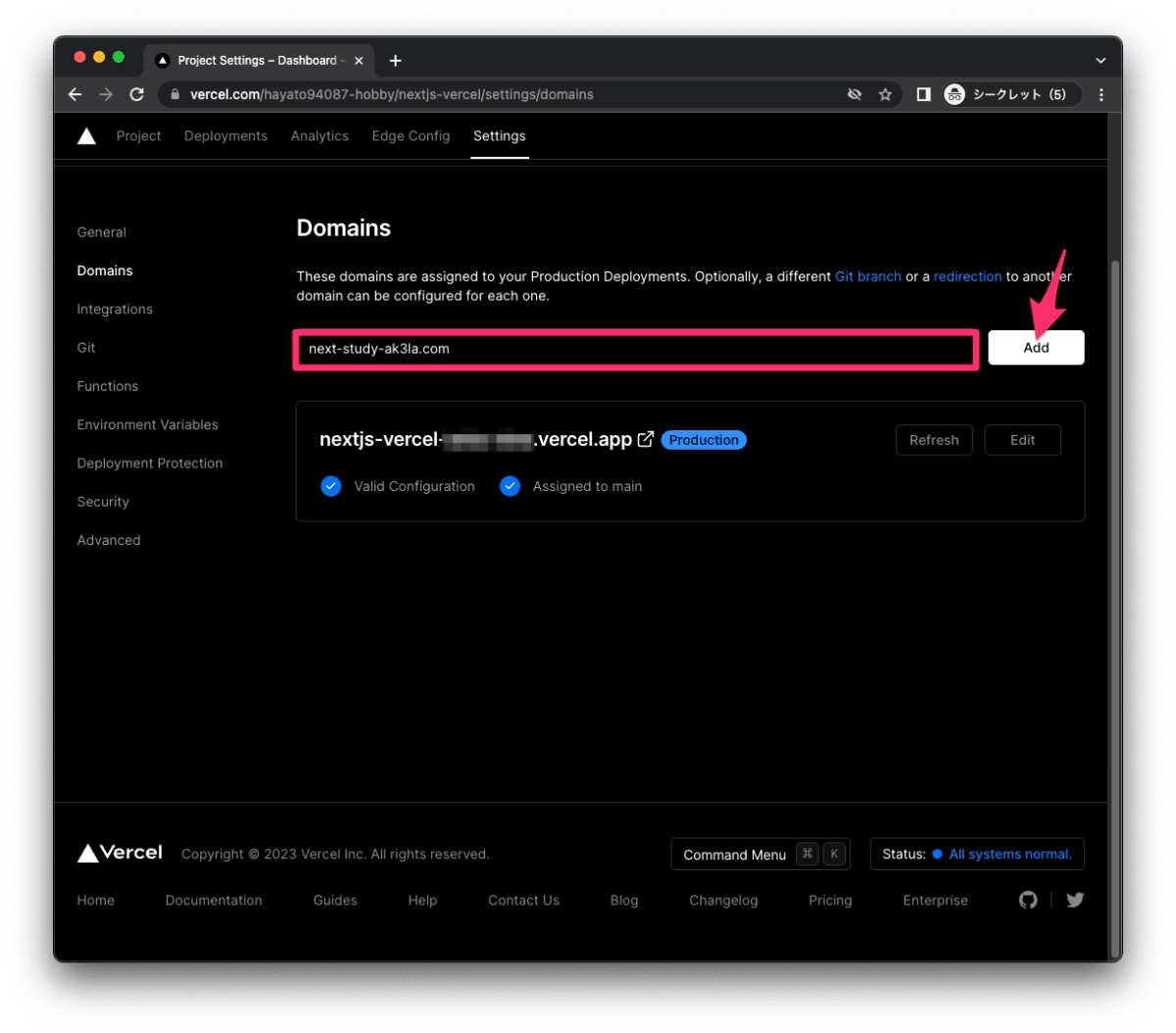Open the Deployments tab

[225, 136]
